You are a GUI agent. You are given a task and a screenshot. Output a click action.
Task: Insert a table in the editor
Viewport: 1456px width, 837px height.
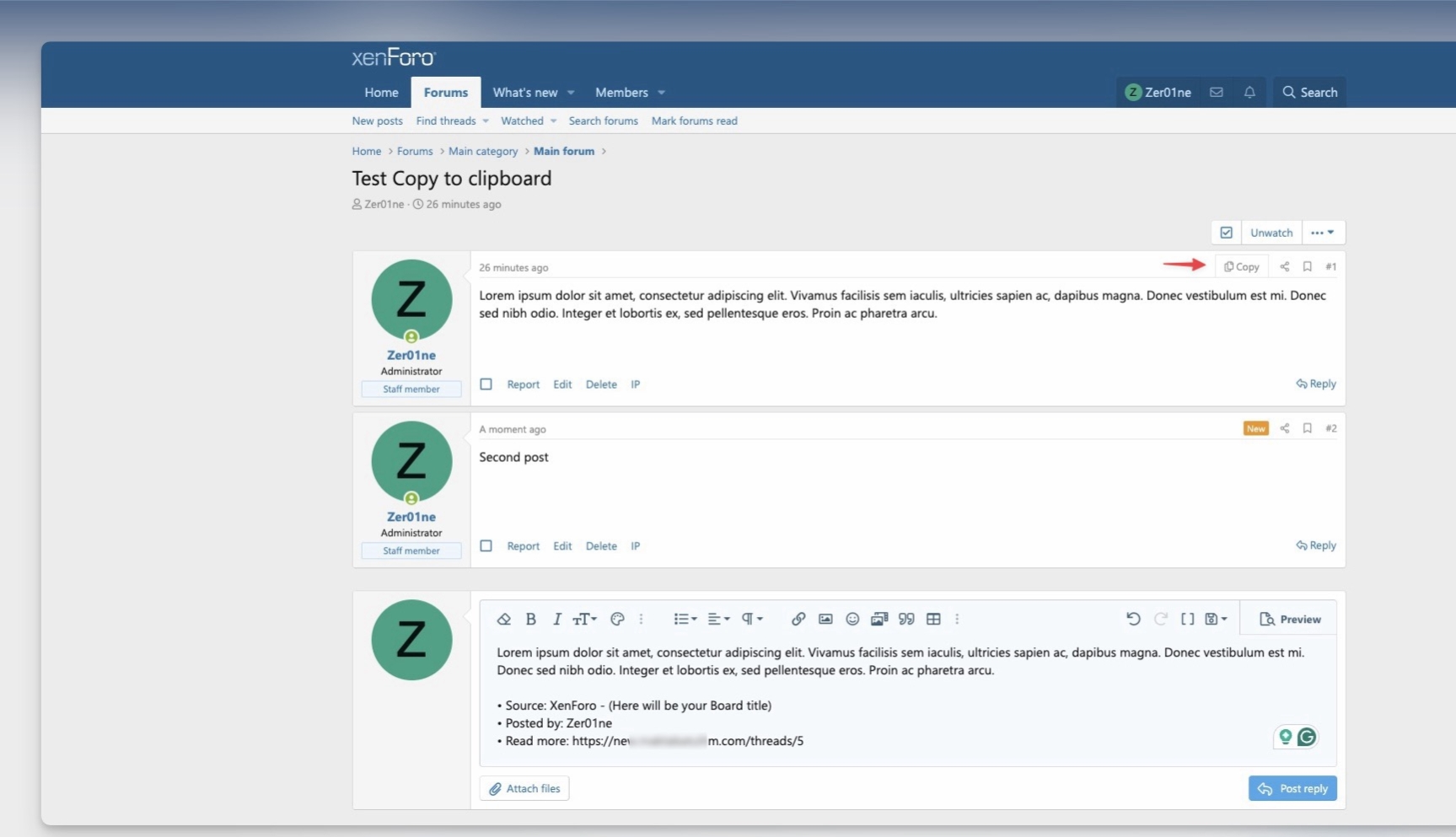point(933,619)
